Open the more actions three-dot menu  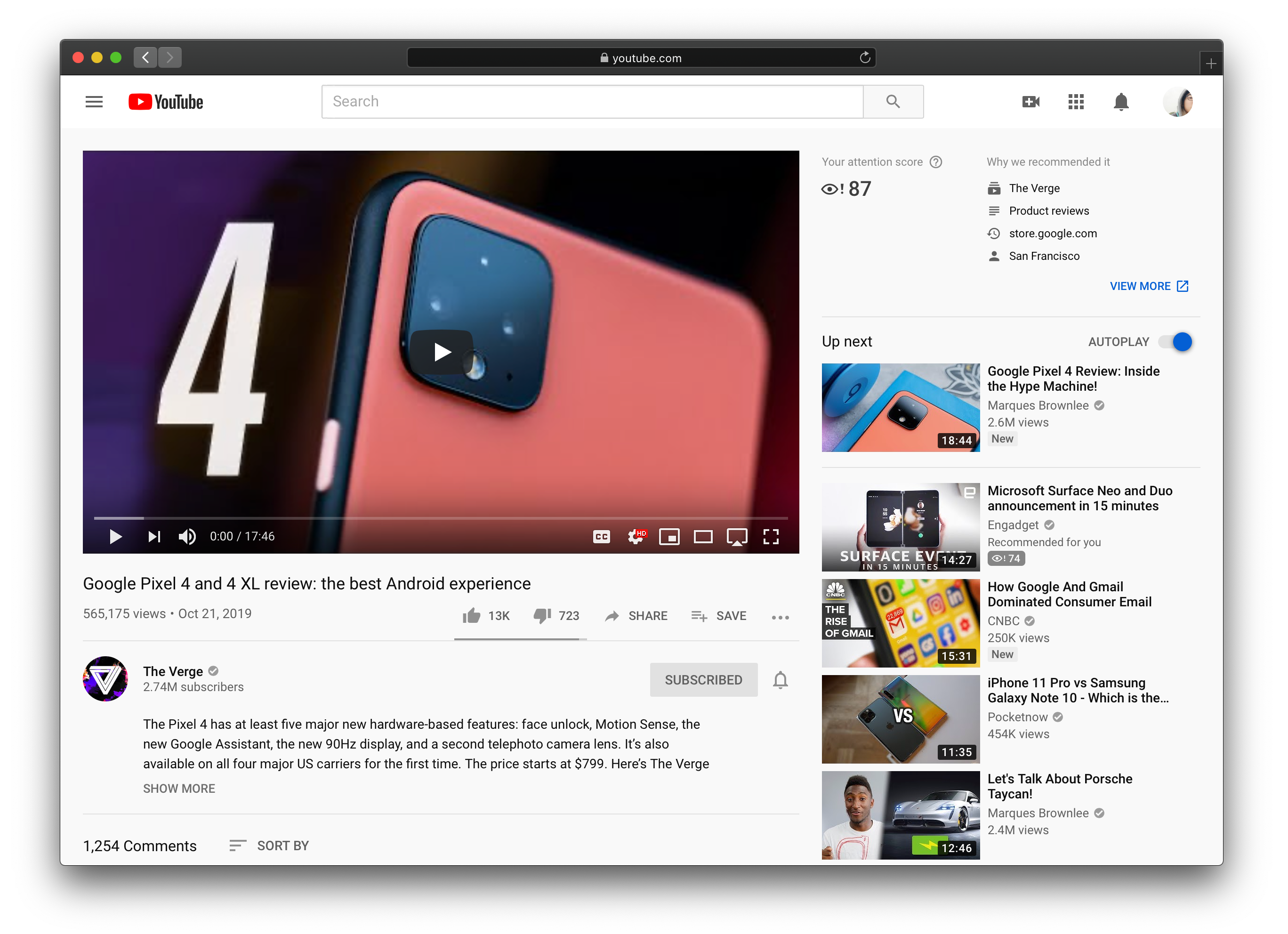780,617
